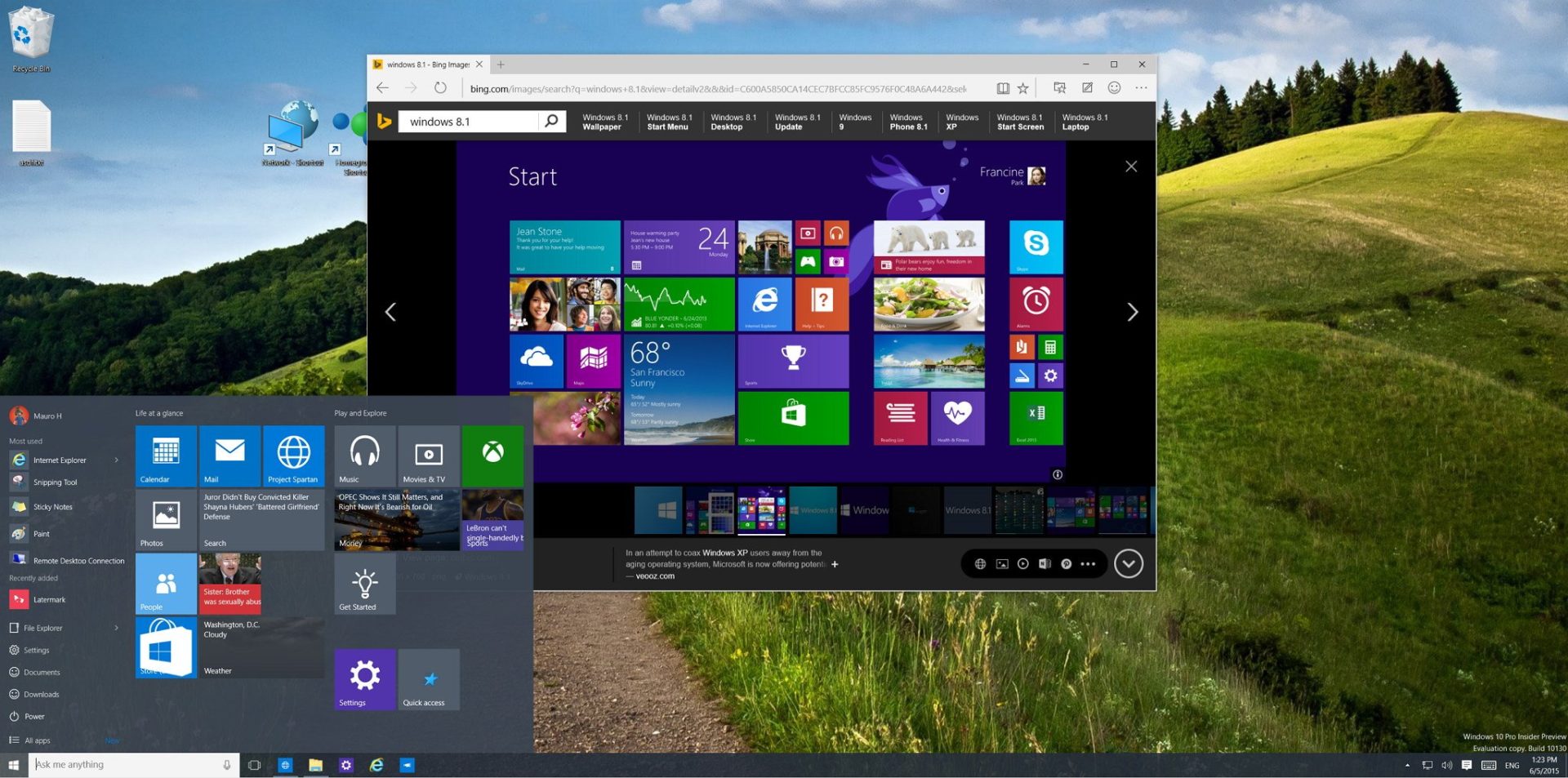Open related search 'Windows 9'
The image size is (1568, 778).
coord(855,122)
